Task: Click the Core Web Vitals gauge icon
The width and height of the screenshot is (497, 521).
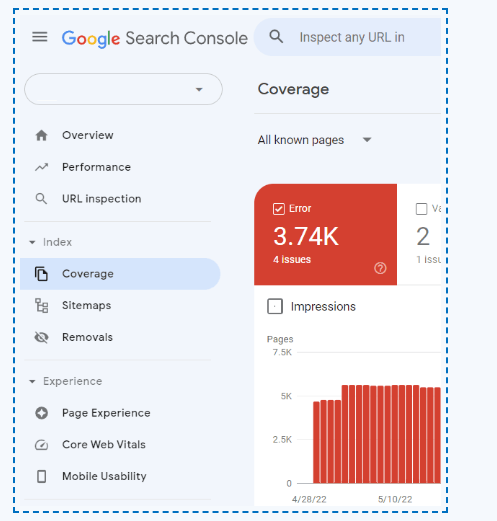Action: 42,445
